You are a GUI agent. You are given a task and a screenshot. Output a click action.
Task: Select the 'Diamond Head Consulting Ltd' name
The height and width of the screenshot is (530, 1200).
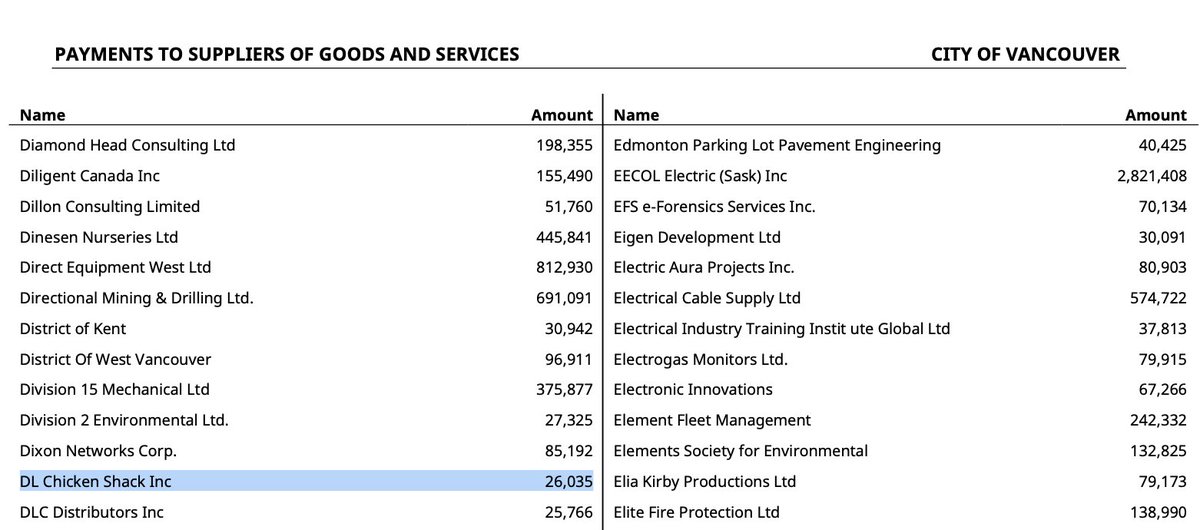(127, 145)
